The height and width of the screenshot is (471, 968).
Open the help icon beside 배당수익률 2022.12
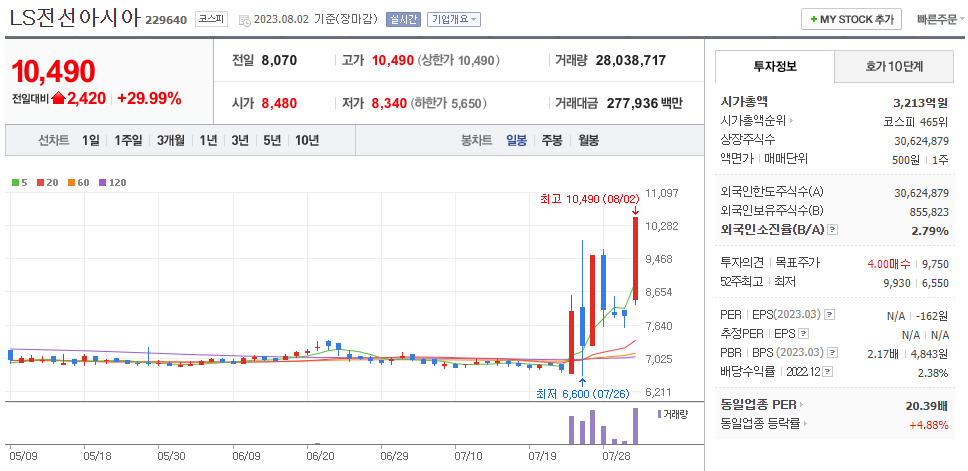828,372
